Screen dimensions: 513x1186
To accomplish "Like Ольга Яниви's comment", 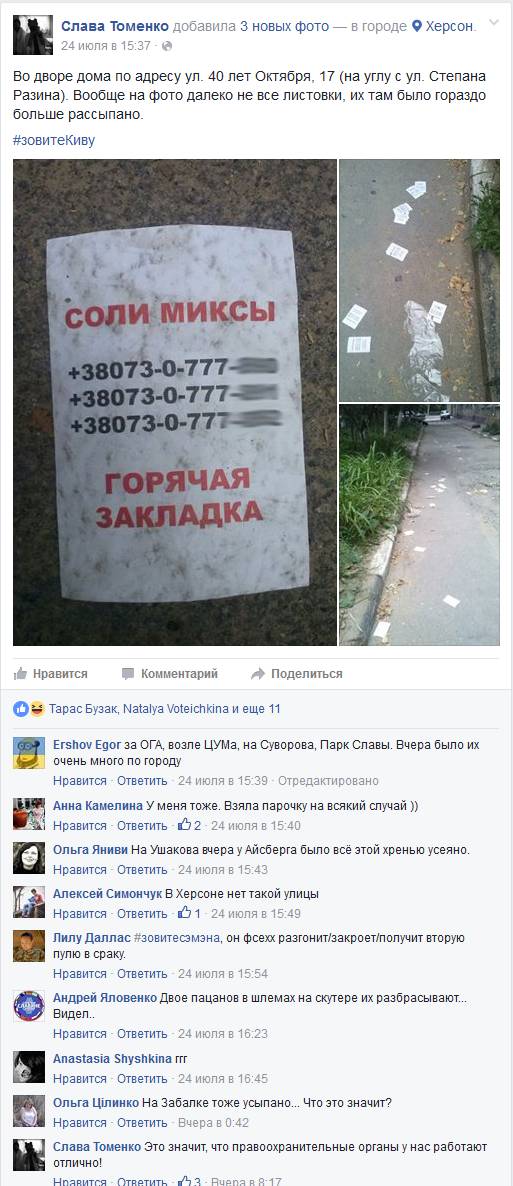I will coord(80,870).
